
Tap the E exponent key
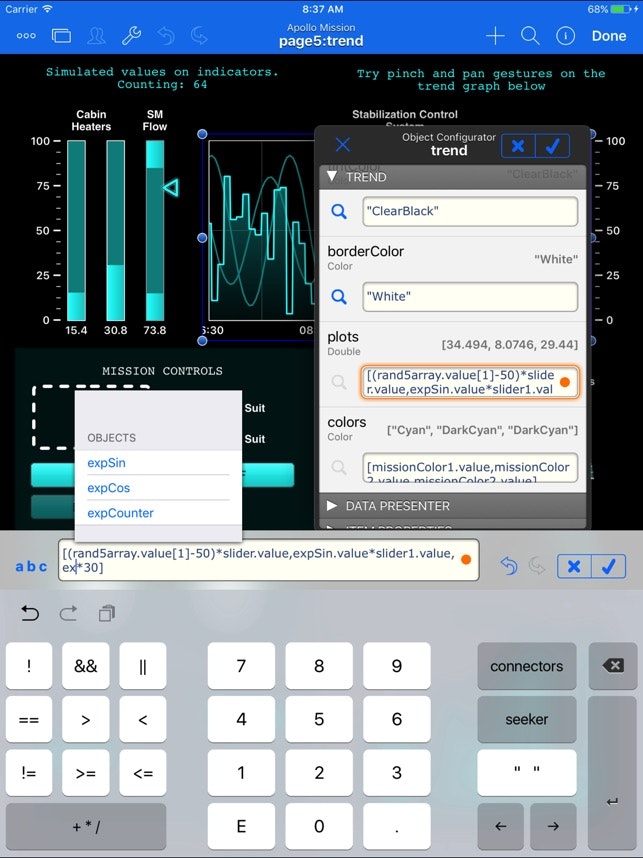point(241,826)
